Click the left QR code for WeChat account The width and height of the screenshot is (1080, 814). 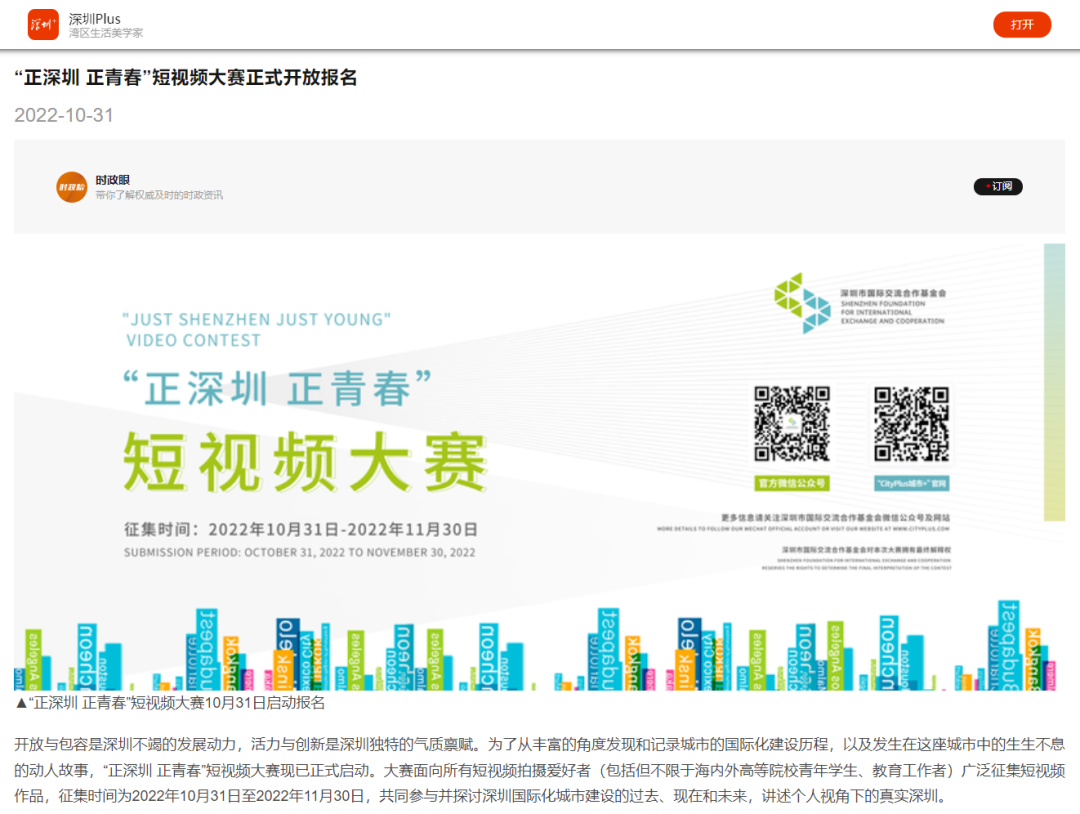tap(791, 424)
